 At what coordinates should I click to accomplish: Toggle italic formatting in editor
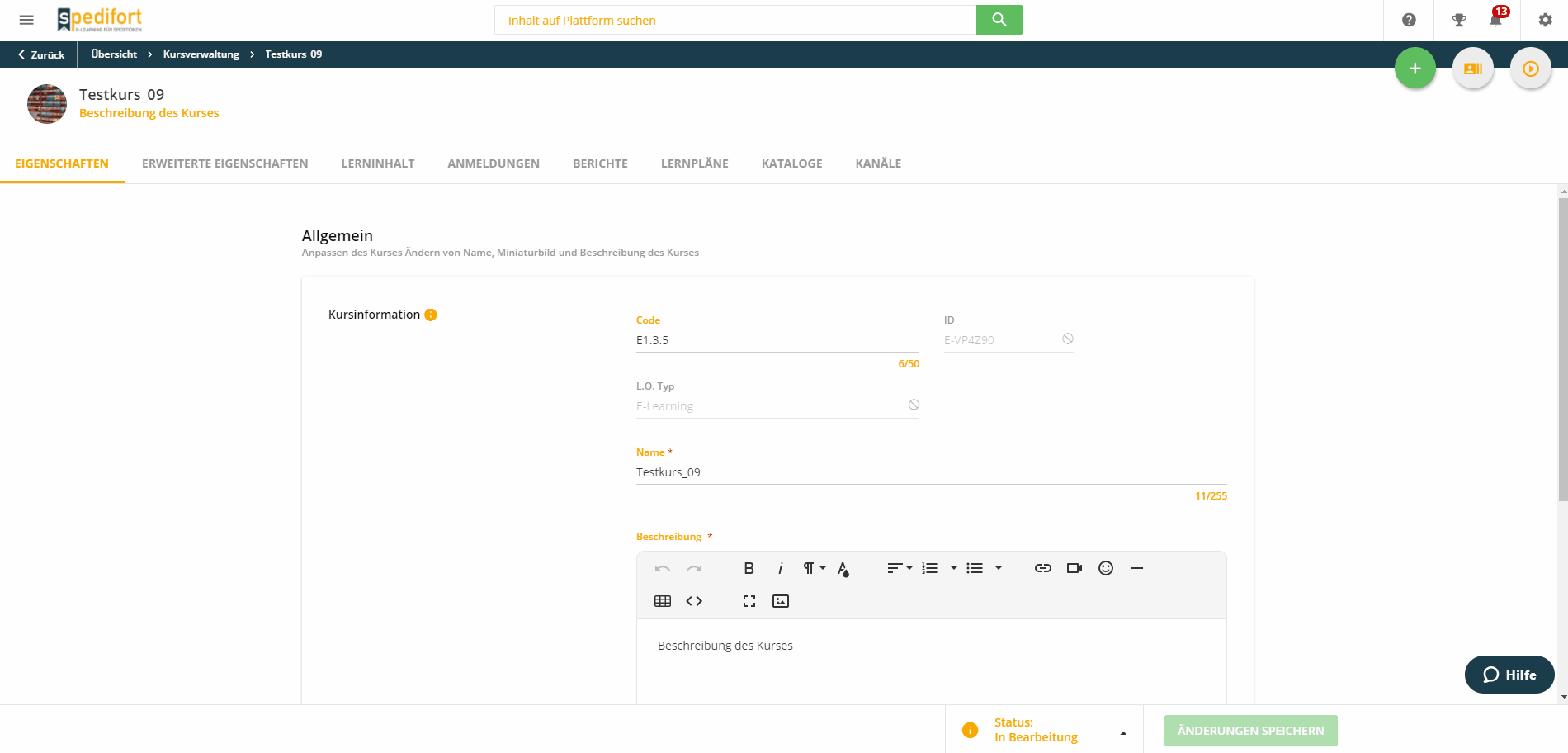click(x=780, y=568)
